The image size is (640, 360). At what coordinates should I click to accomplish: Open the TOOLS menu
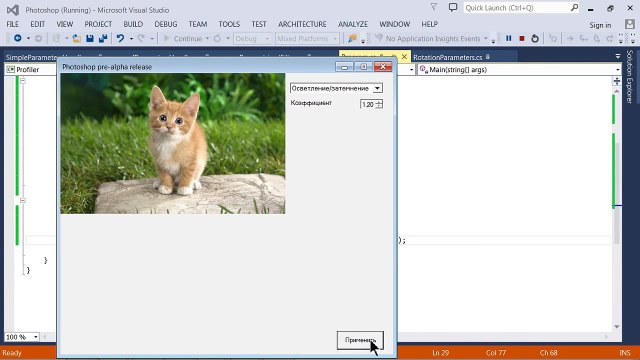click(229, 24)
